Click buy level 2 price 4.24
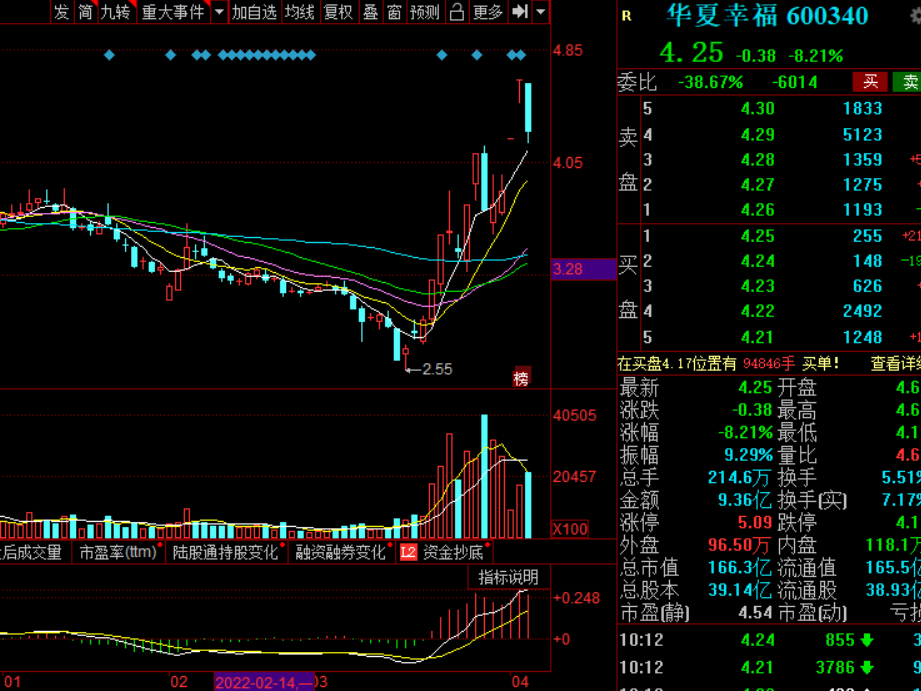921x691 pixels. (x=758, y=261)
